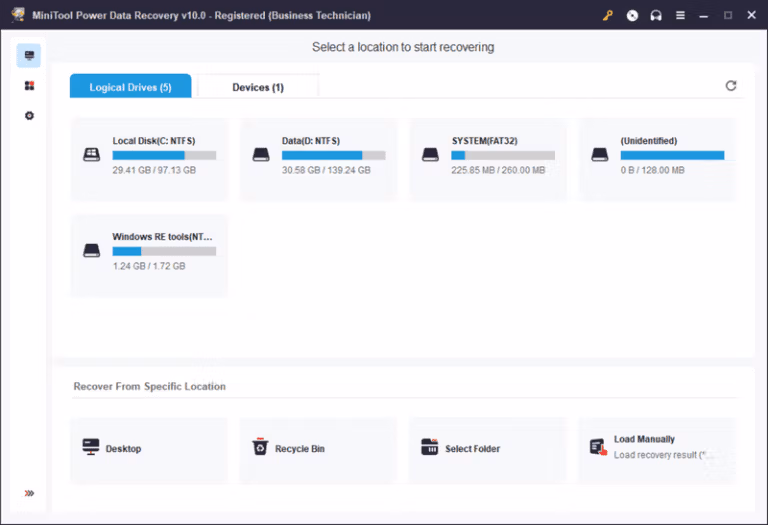Open the four-square utilities icon in sidebar
This screenshot has width=768, height=525.
(29, 86)
